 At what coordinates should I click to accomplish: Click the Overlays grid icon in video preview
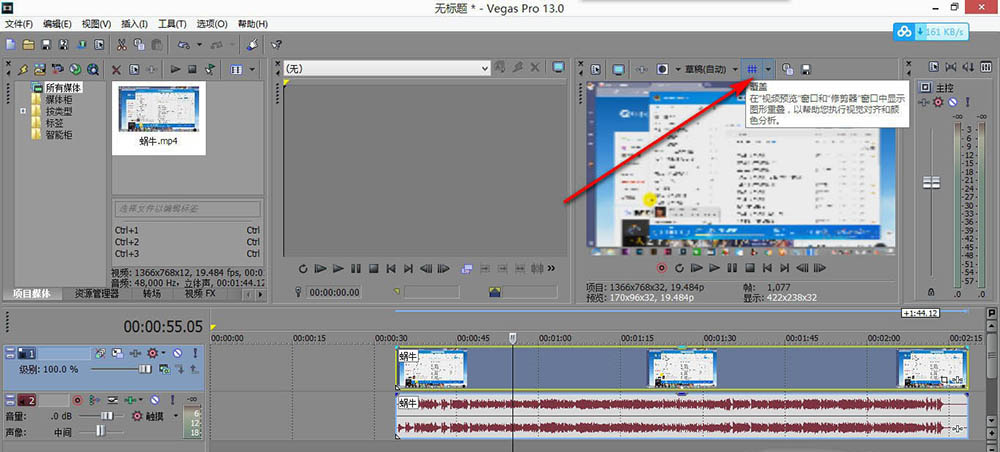point(751,68)
